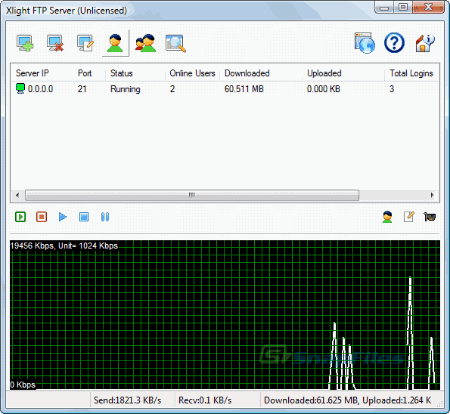Open the help question mark icon
The image size is (450, 414).
click(x=394, y=43)
